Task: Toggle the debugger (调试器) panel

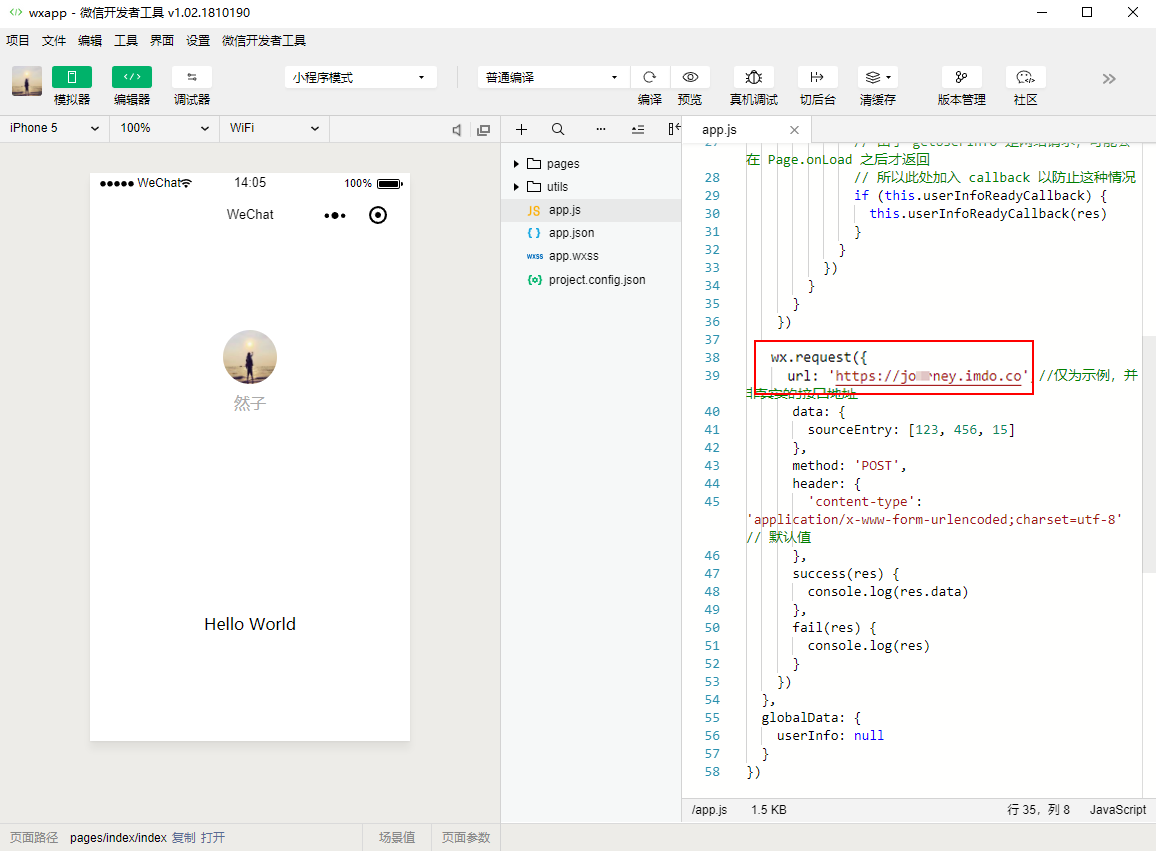Action: [192, 77]
